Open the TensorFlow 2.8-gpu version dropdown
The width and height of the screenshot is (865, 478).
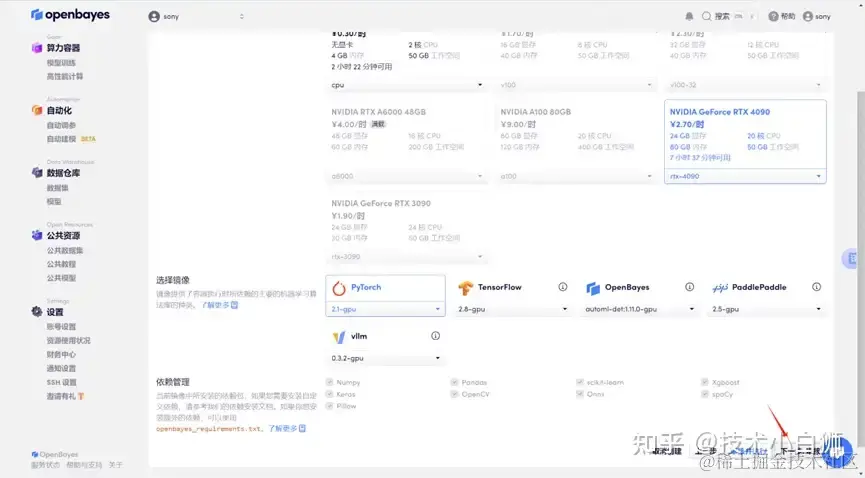(x=512, y=309)
